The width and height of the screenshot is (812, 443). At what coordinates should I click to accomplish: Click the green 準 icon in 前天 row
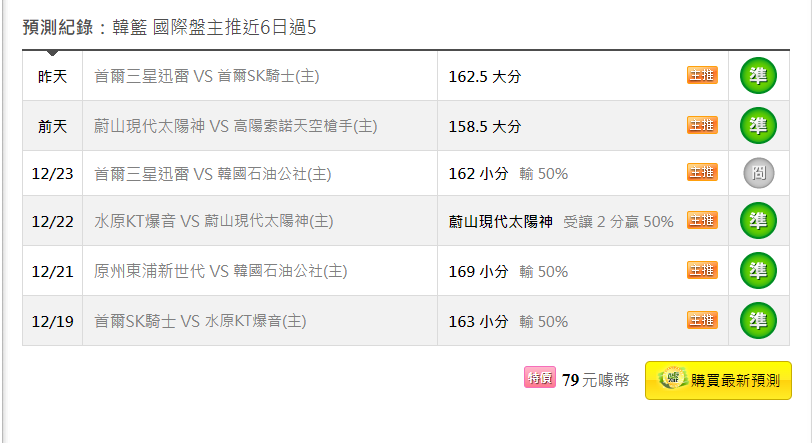[x=758, y=125]
